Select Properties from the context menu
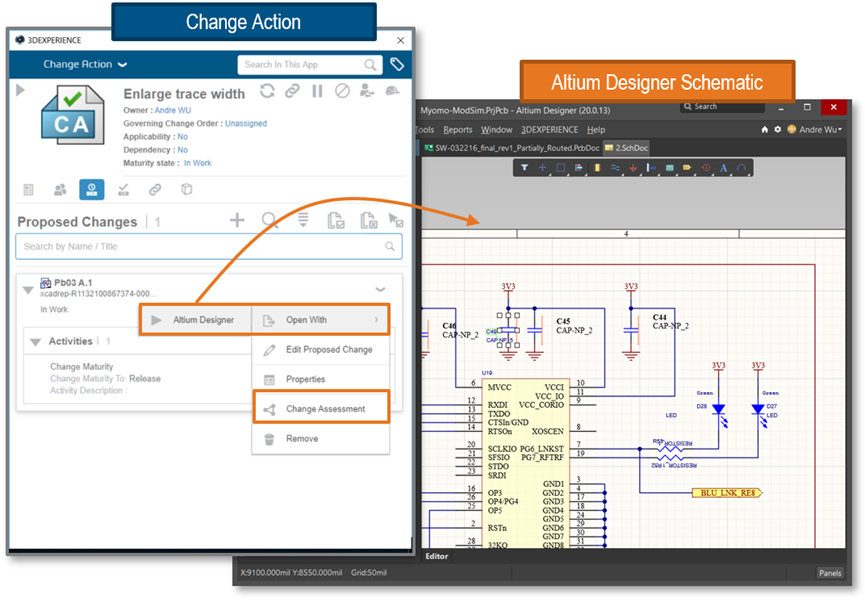 click(x=321, y=380)
